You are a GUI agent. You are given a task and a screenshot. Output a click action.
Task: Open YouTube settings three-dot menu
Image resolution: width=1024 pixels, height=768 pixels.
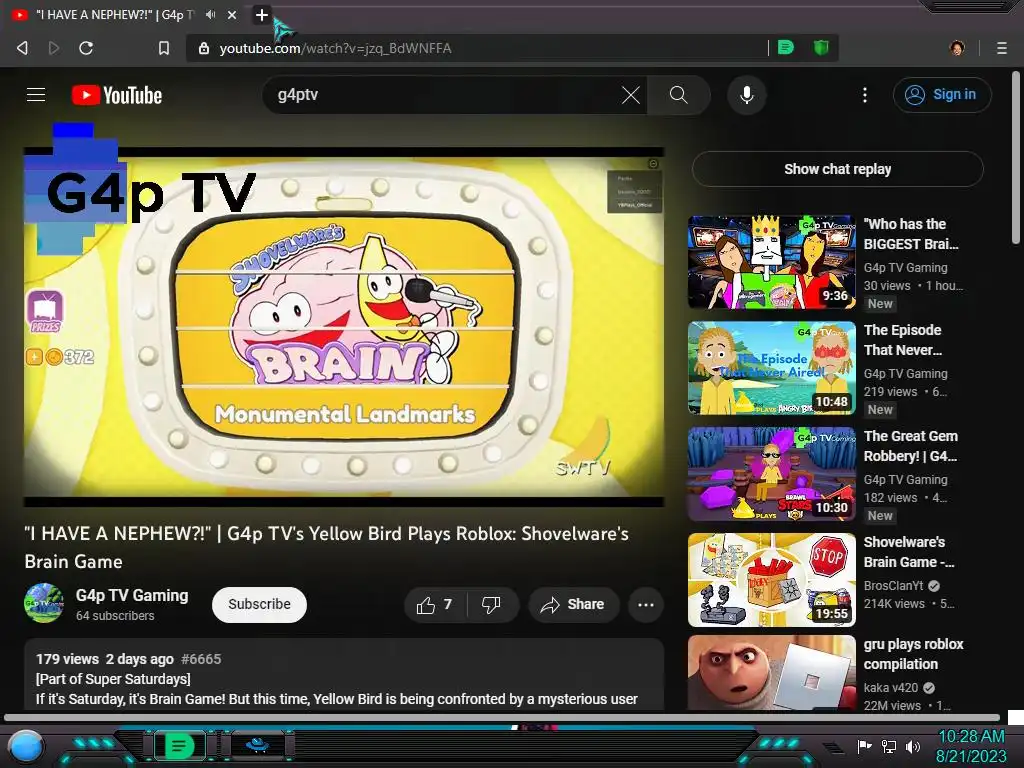pyautogui.click(x=865, y=95)
